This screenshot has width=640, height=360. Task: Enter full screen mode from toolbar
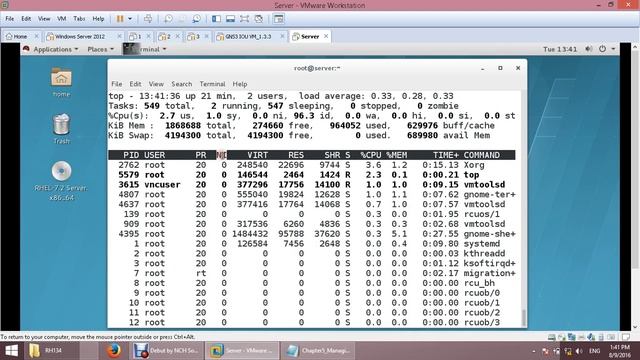(244, 19)
